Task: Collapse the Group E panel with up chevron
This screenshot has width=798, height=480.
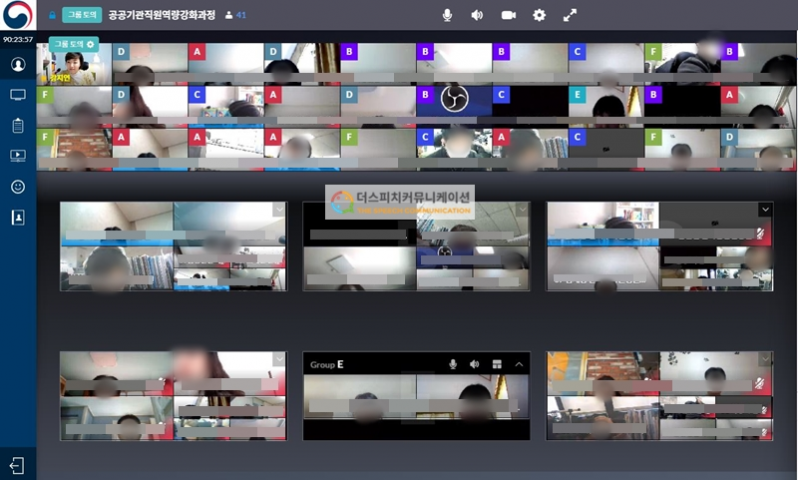Action: [x=519, y=364]
